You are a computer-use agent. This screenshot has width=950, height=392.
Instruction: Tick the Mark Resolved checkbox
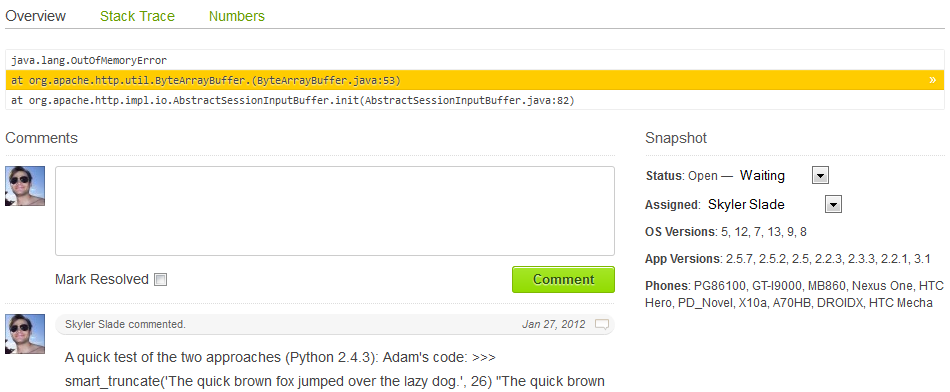161,279
